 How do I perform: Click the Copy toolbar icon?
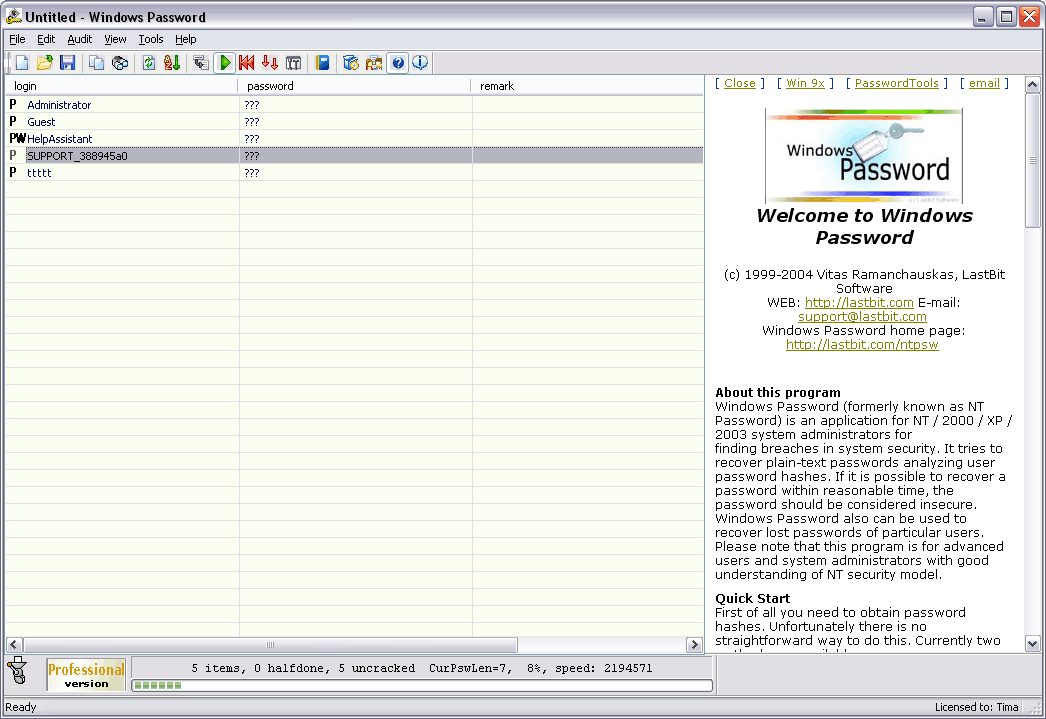pyautogui.click(x=95, y=62)
